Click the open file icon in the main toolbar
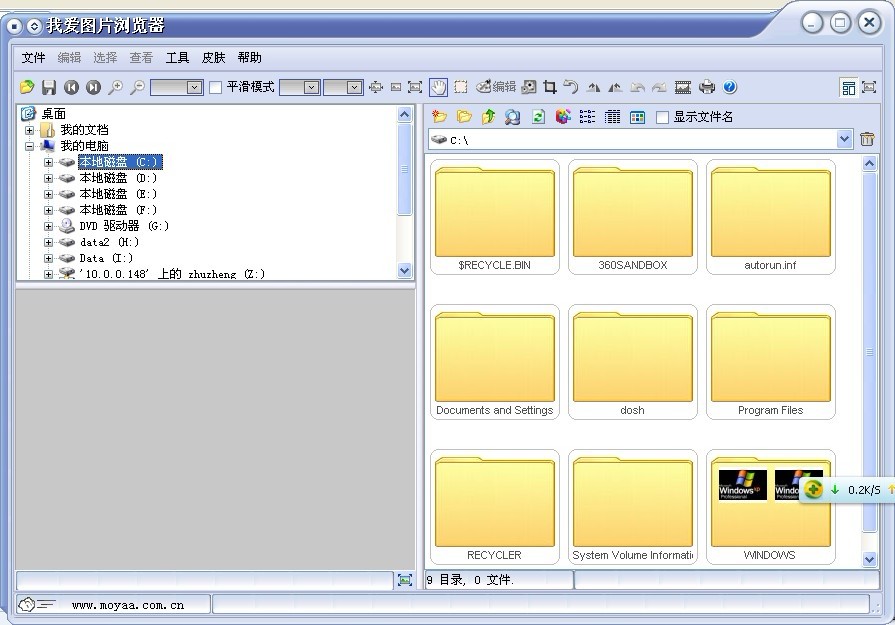 point(27,87)
